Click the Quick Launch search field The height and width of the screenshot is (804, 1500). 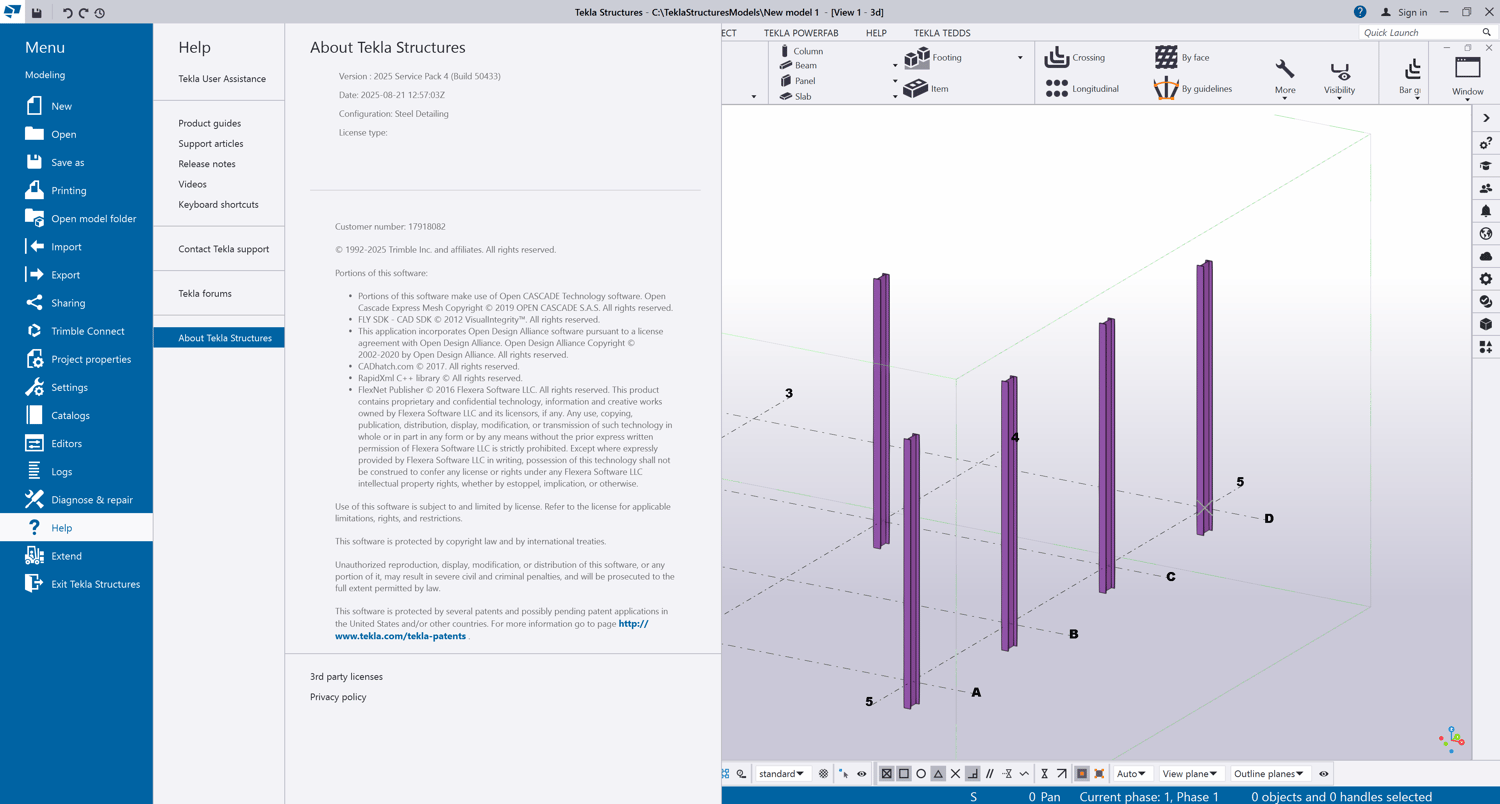coord(1419,33)
